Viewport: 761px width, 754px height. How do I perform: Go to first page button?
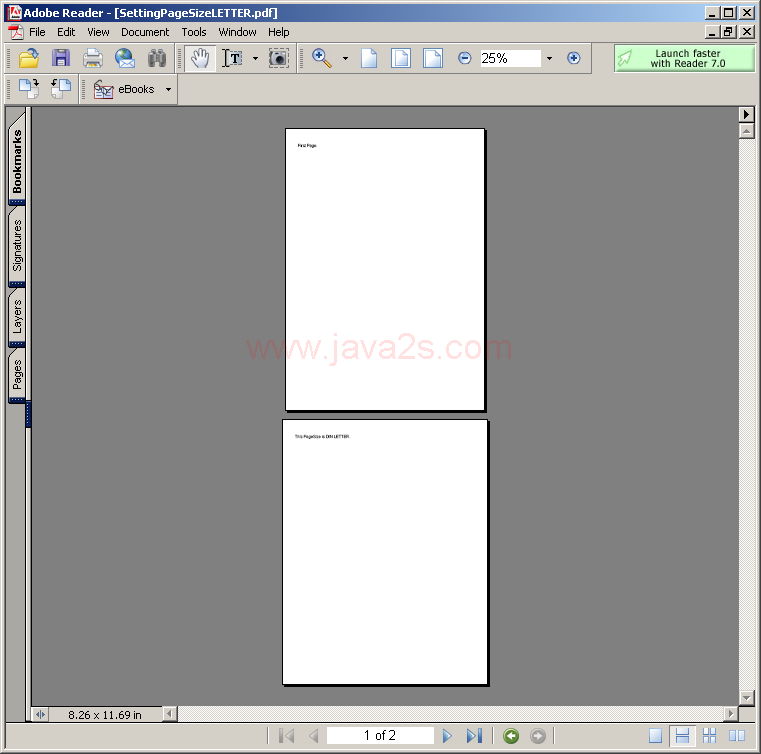[286, 736]
